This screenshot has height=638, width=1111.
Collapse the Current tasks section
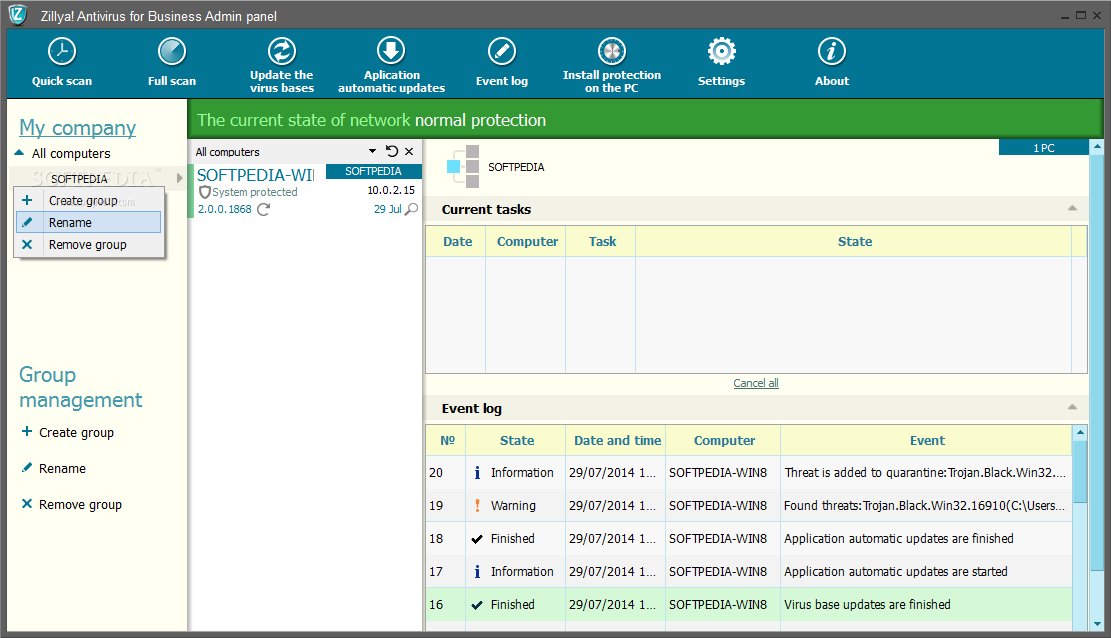click(1072, 208)
